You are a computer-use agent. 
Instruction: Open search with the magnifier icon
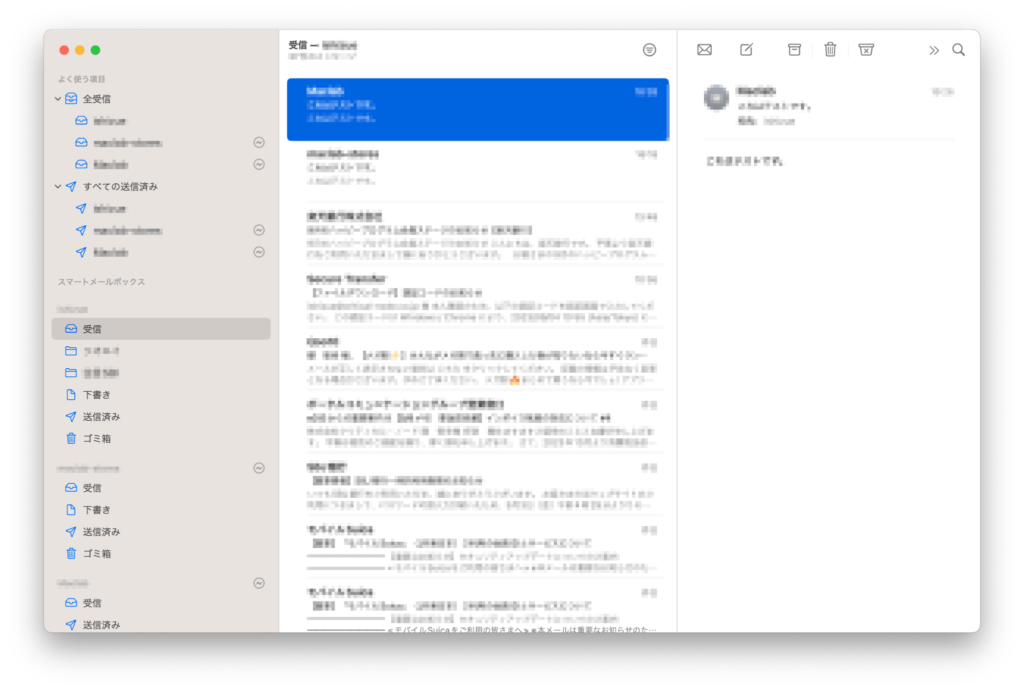[x=958, y=50]
